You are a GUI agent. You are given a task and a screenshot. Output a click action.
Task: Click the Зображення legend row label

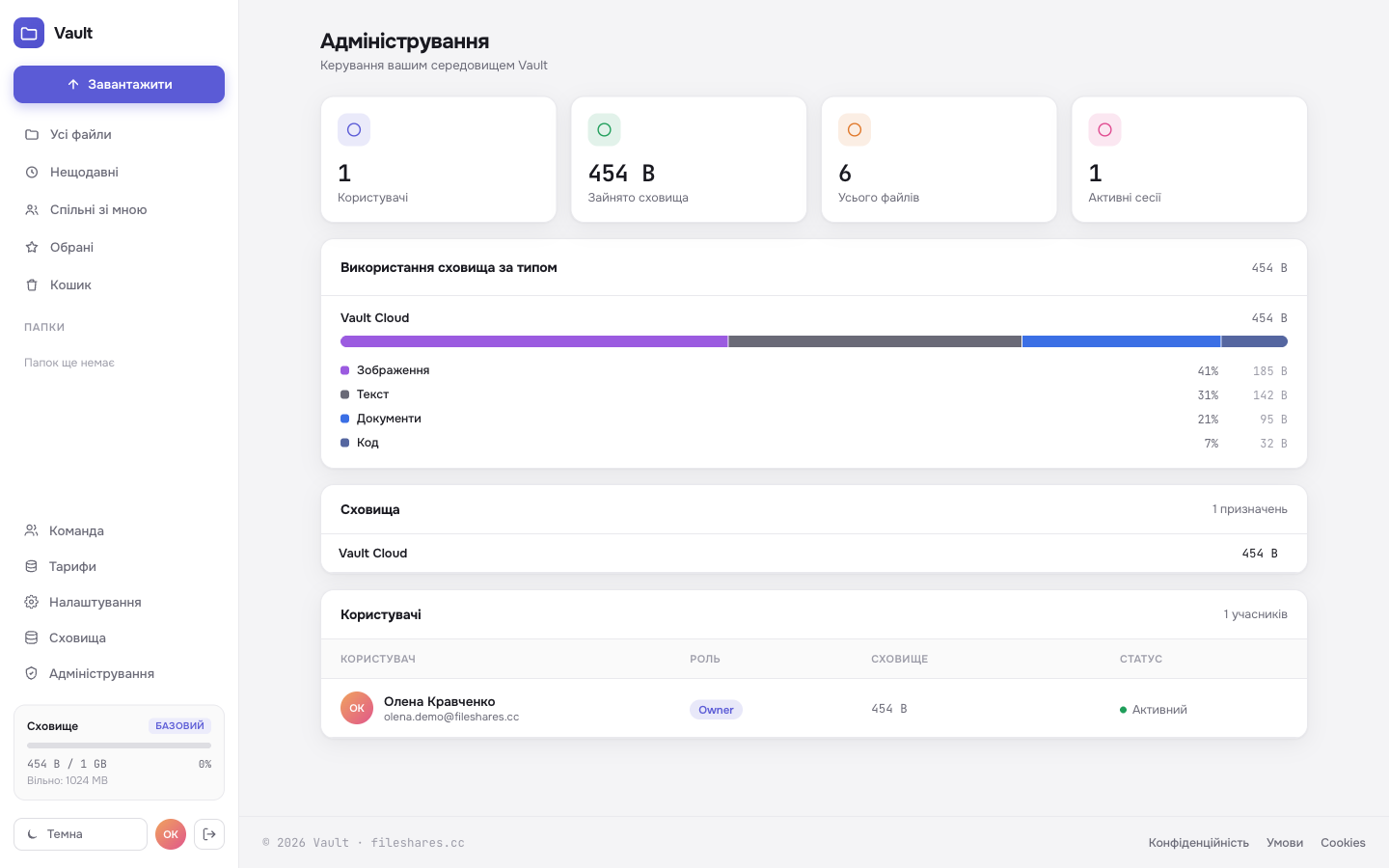click(x=393, y=370)
